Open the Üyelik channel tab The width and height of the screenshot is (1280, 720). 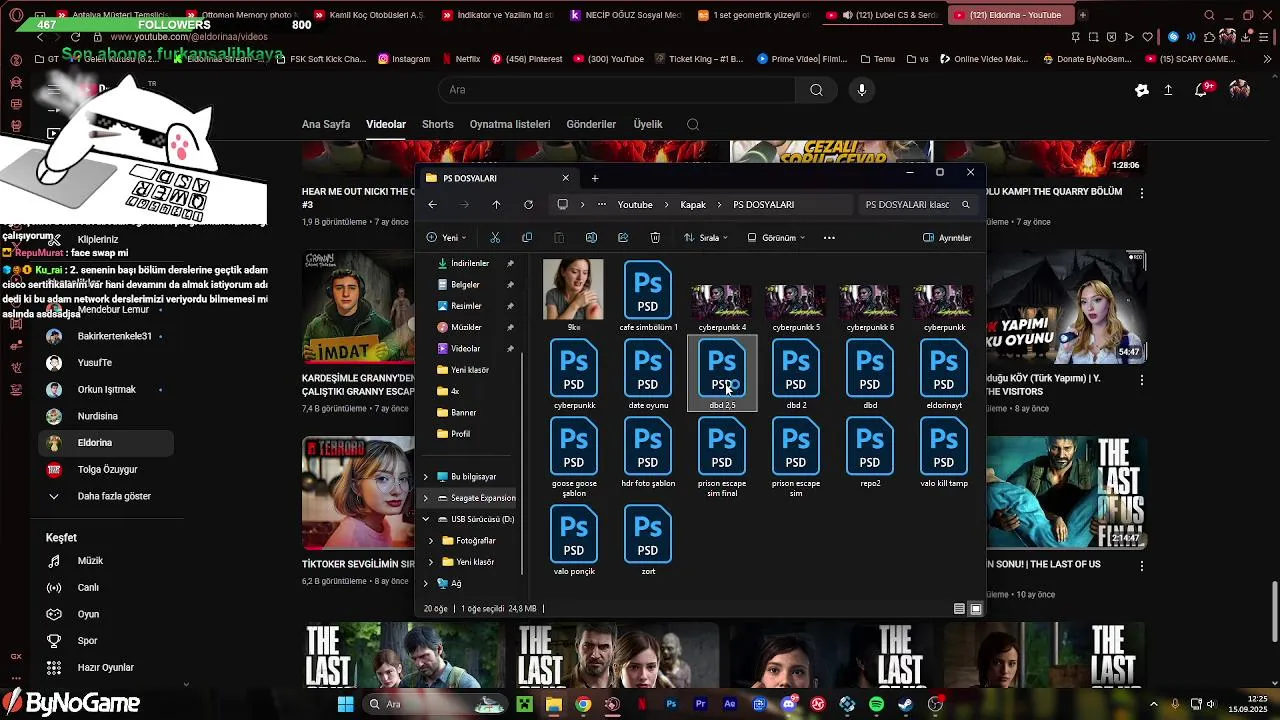point(648,125)
